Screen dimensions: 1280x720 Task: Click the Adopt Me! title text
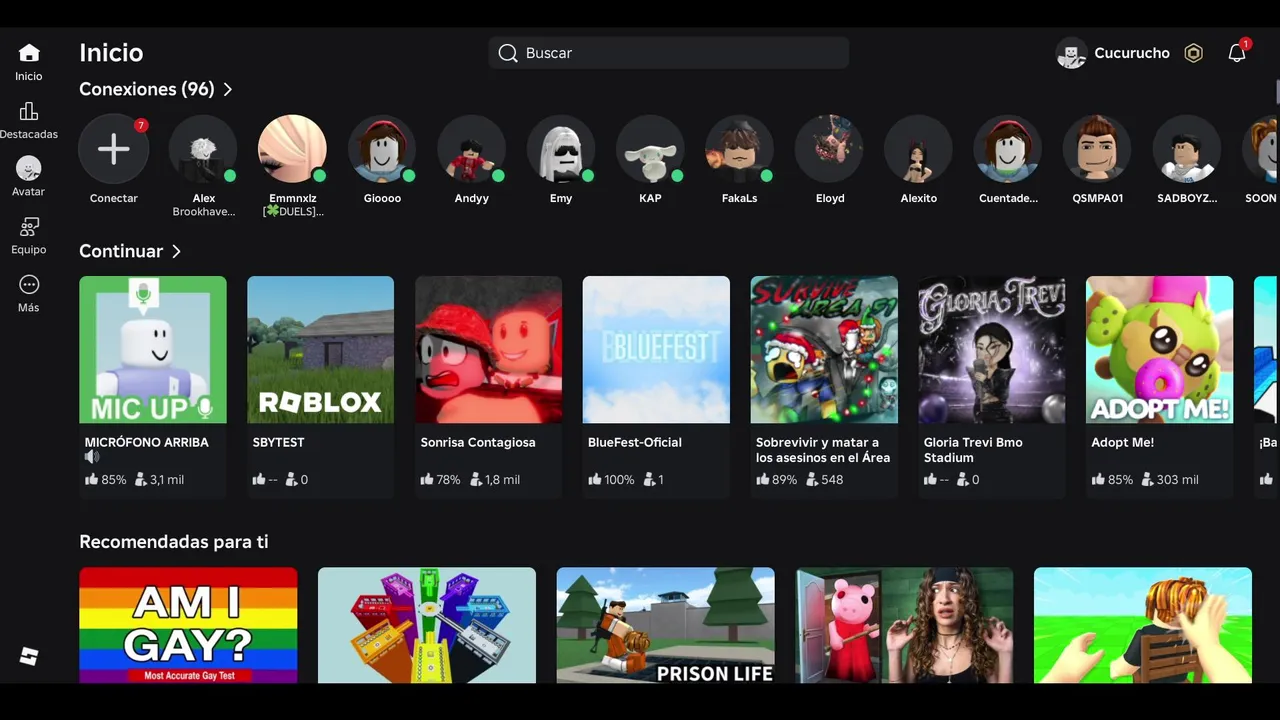coord(1123,442)
